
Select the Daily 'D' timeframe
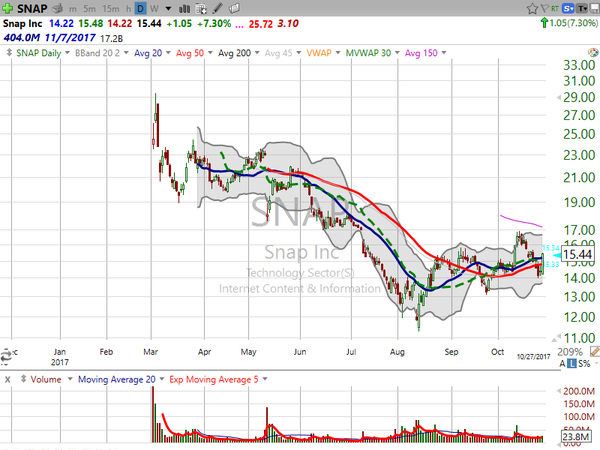coord(140,8)
